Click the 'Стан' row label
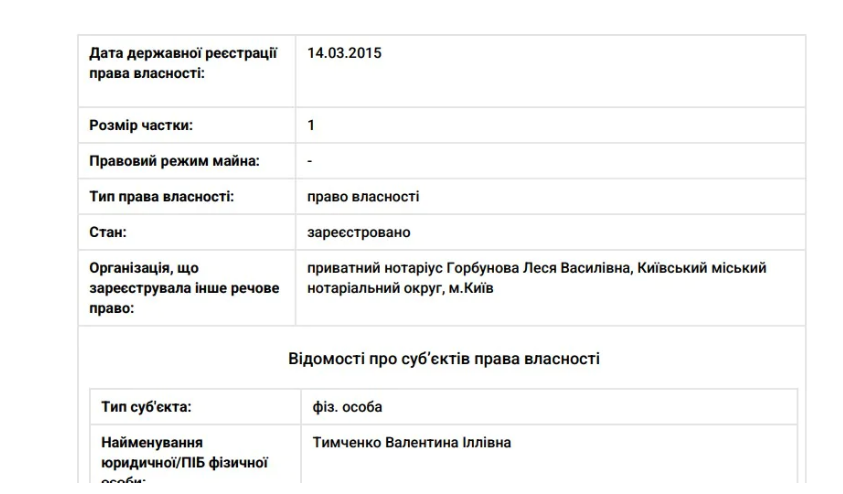The height and width of the screenshot is (494, 843). coord(108,232)
